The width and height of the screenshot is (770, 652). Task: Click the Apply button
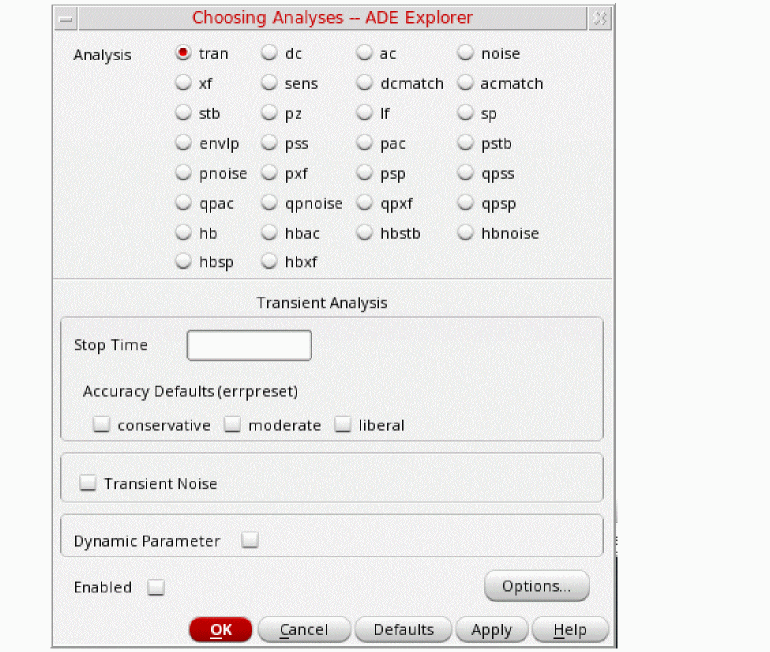pos(492,629)
